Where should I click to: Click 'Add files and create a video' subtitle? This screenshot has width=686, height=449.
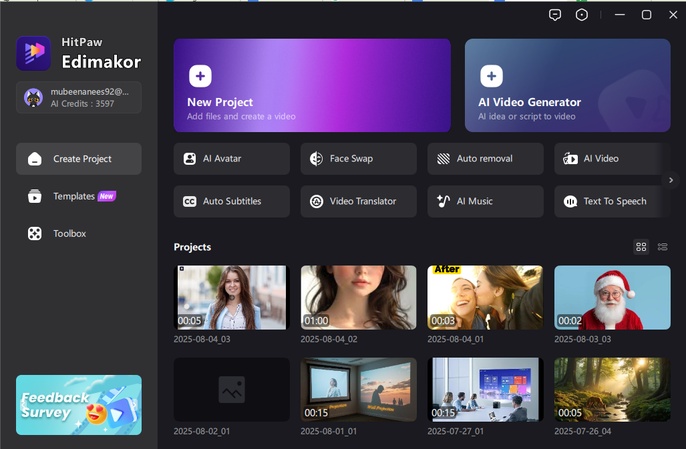pos(241,116)
